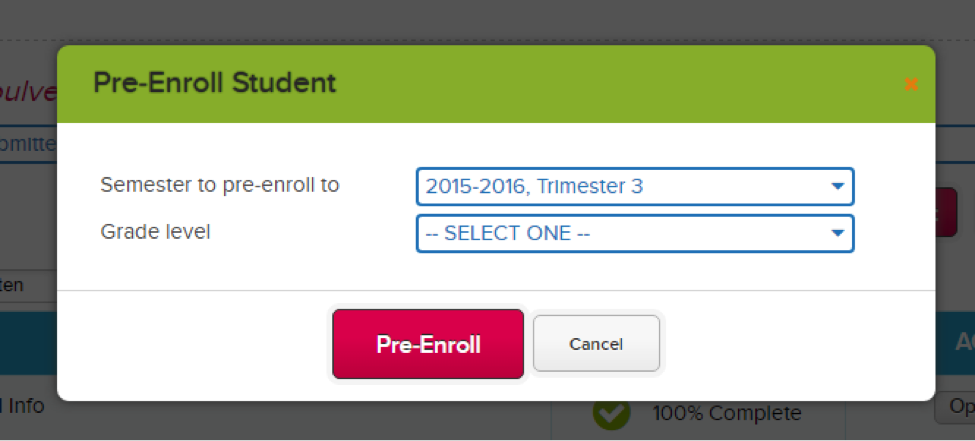Viewport: 975px width, 441px height.
Task: Click the red Pre-Enroll button
Action: tap(428, 344)
